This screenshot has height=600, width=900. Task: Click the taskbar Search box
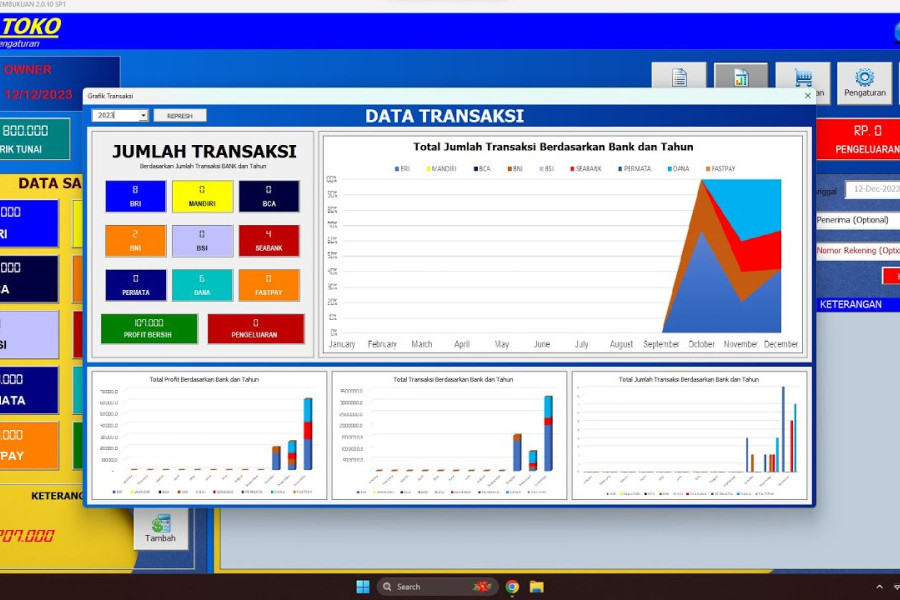pos(437,586)
